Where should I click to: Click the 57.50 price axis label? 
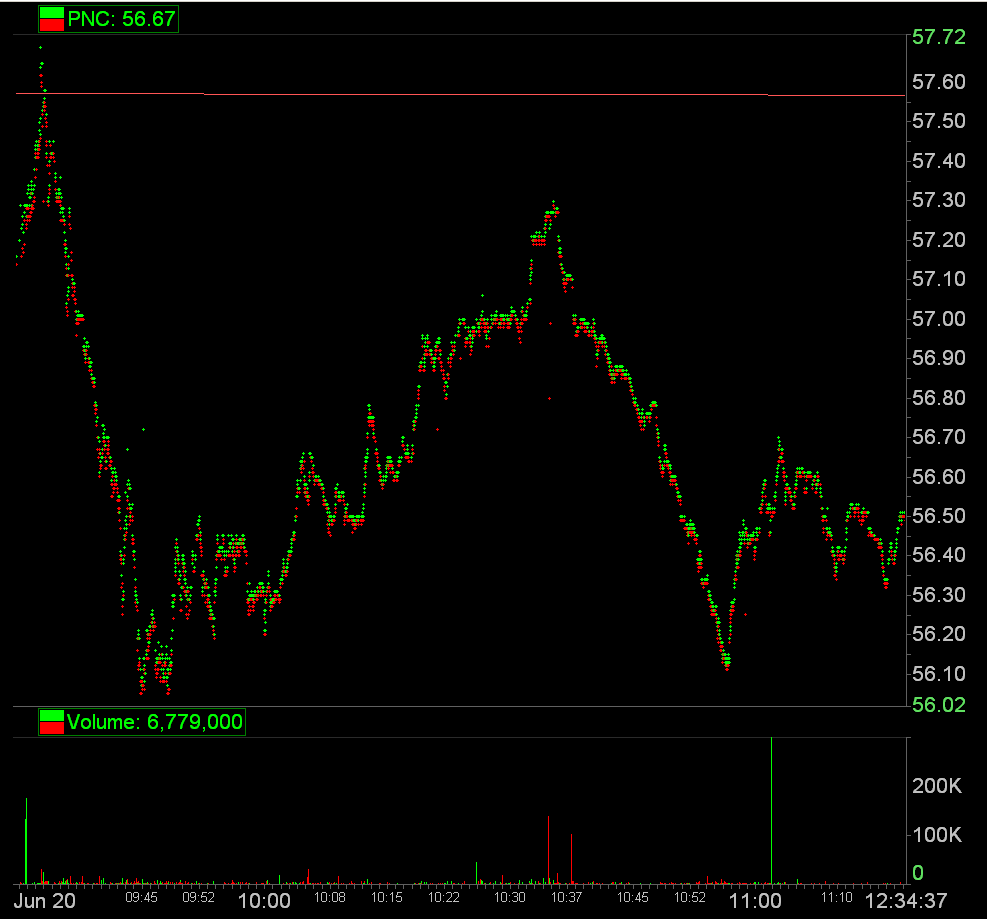[x=939, y=121]
